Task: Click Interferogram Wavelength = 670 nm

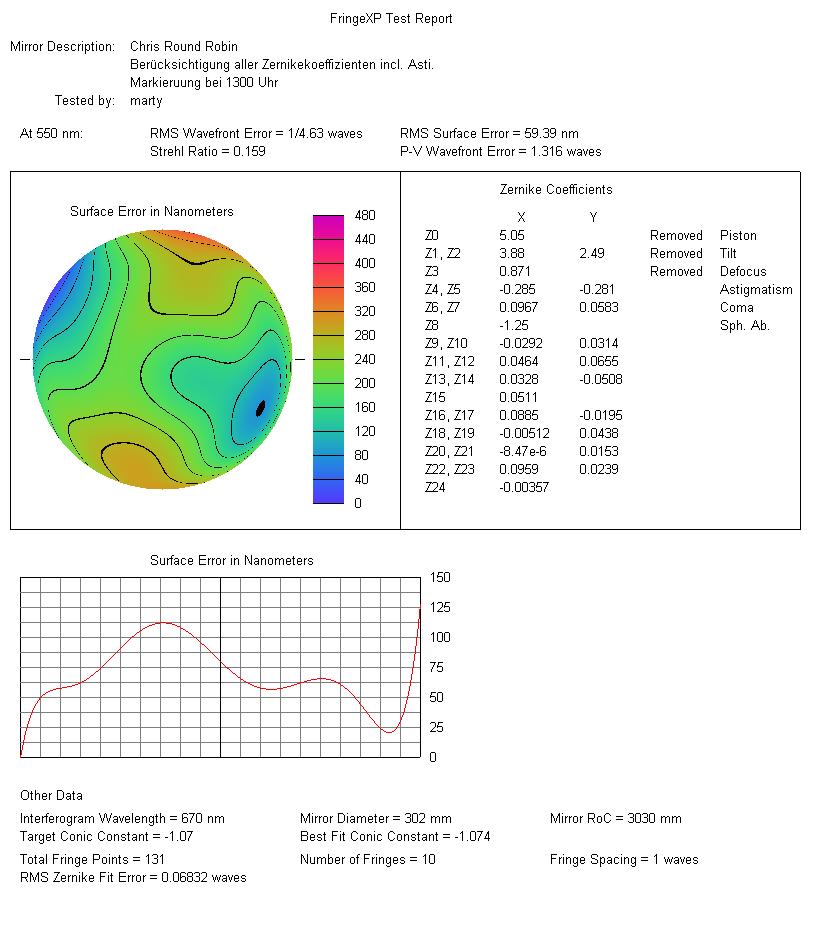Action: [x=122, y=819]
